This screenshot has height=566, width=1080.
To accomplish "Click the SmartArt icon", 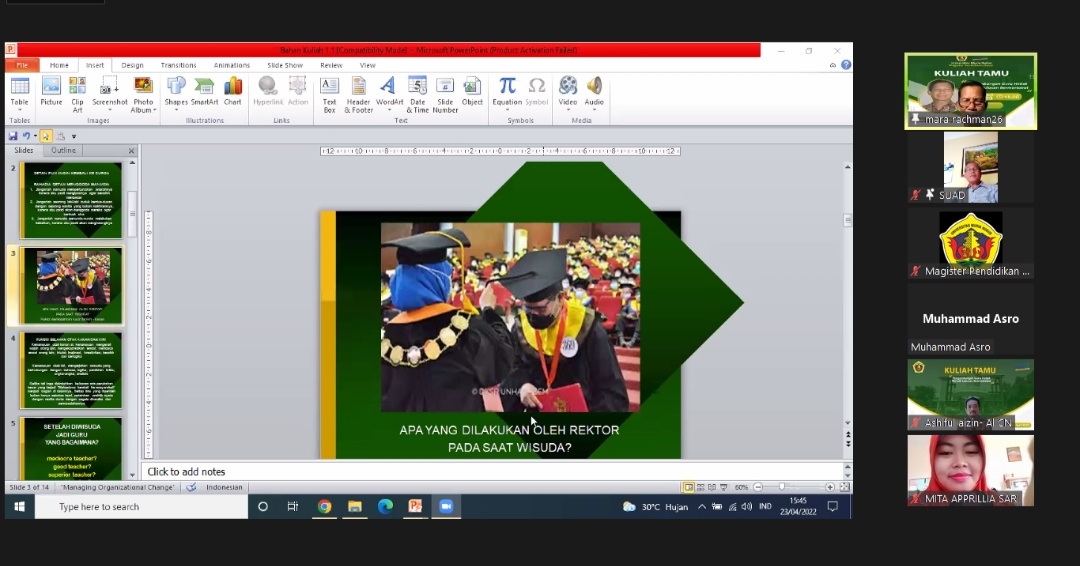I will tap(204, 91).
